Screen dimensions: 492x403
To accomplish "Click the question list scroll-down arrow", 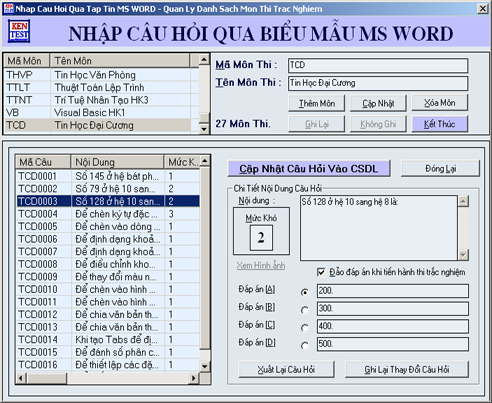I will click(205, 366).
